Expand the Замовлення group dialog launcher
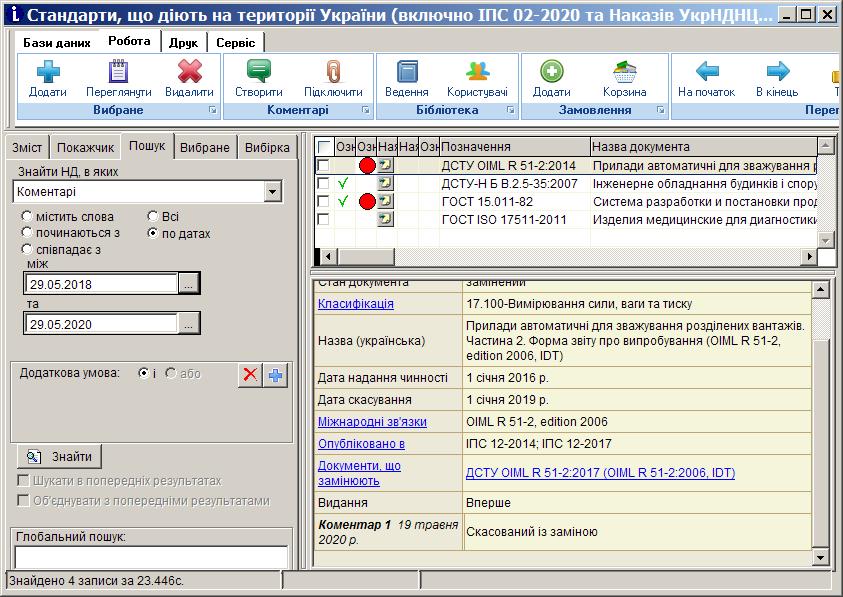This screenshot has width=843, height=597. pos(660,110)
